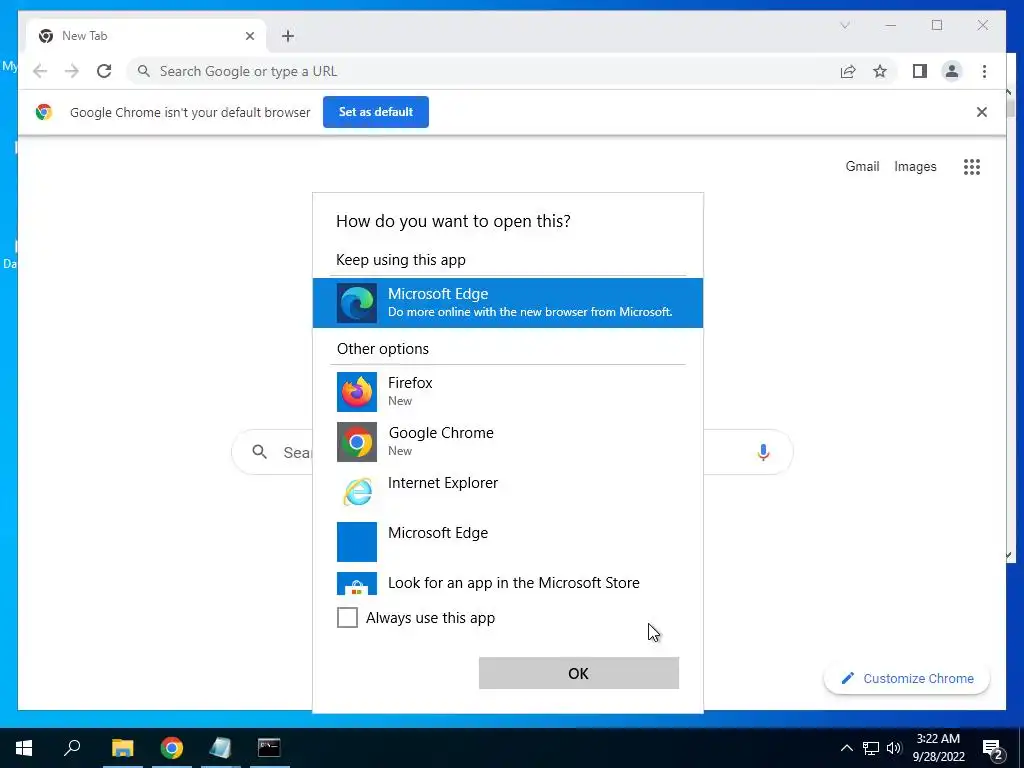
Task: Open the notification center
Action: tap(993, 749)
